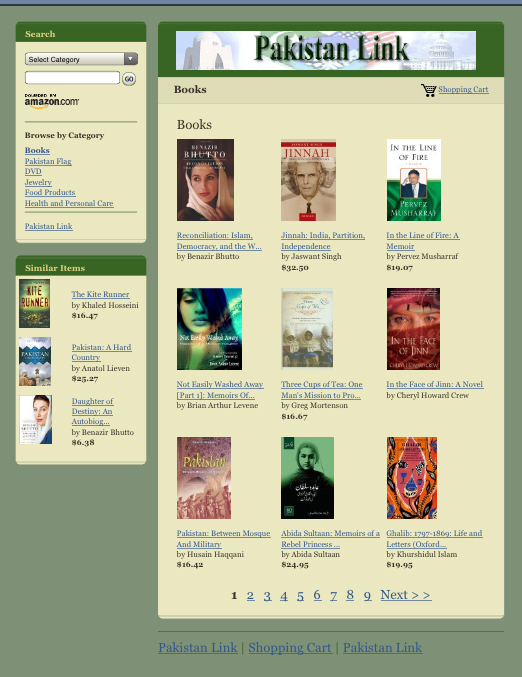Browse the Pakistan Flag category

tap(48, 161)
